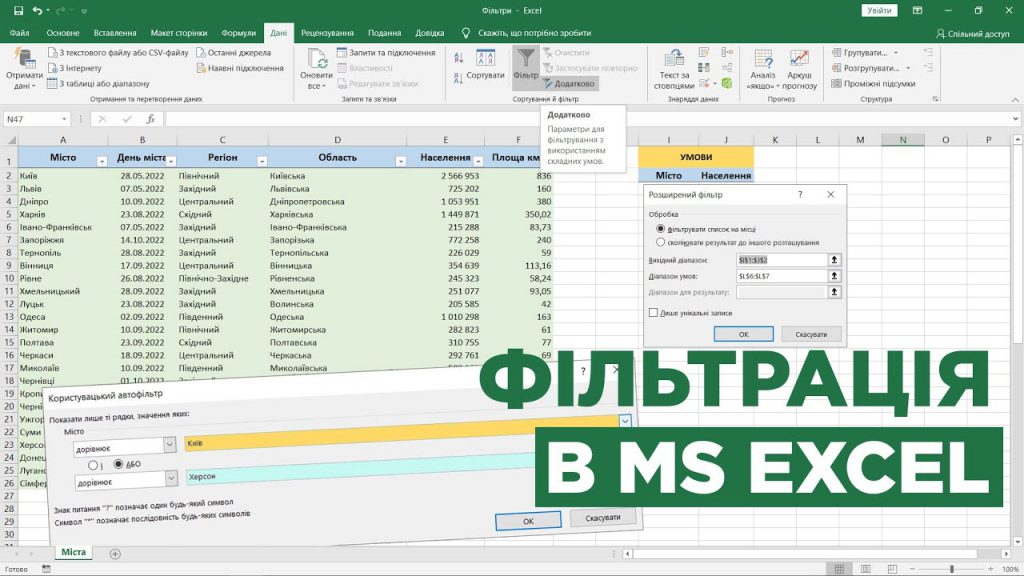The image size is (1024, 576).
Task: Click the Аркуш прогнозу icon
Action: (x=800, y=66)
